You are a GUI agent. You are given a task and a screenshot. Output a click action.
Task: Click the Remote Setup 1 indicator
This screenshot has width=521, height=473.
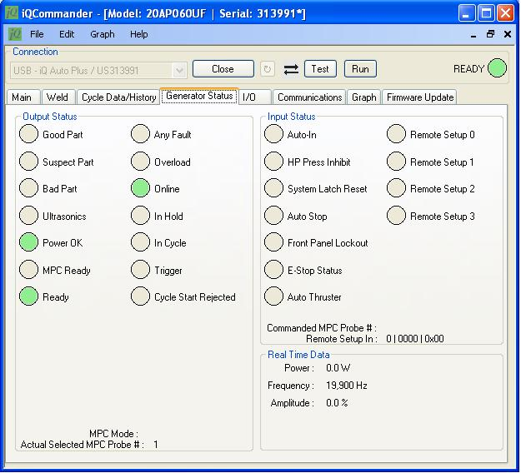[x=396, y=161]
